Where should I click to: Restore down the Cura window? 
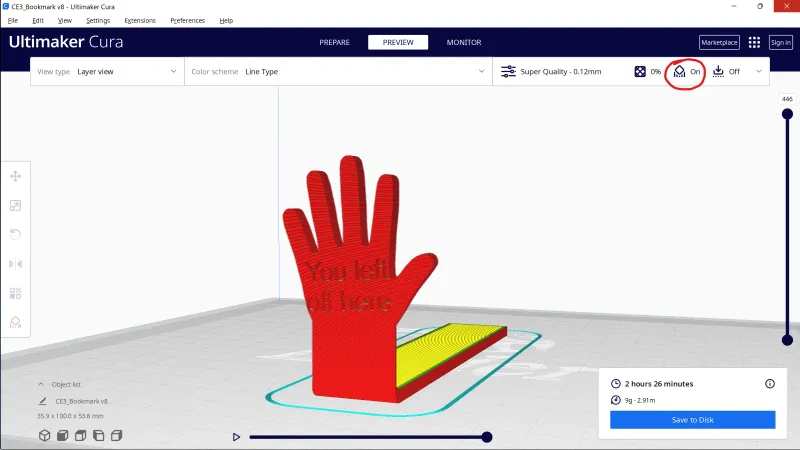click(760, 6)
